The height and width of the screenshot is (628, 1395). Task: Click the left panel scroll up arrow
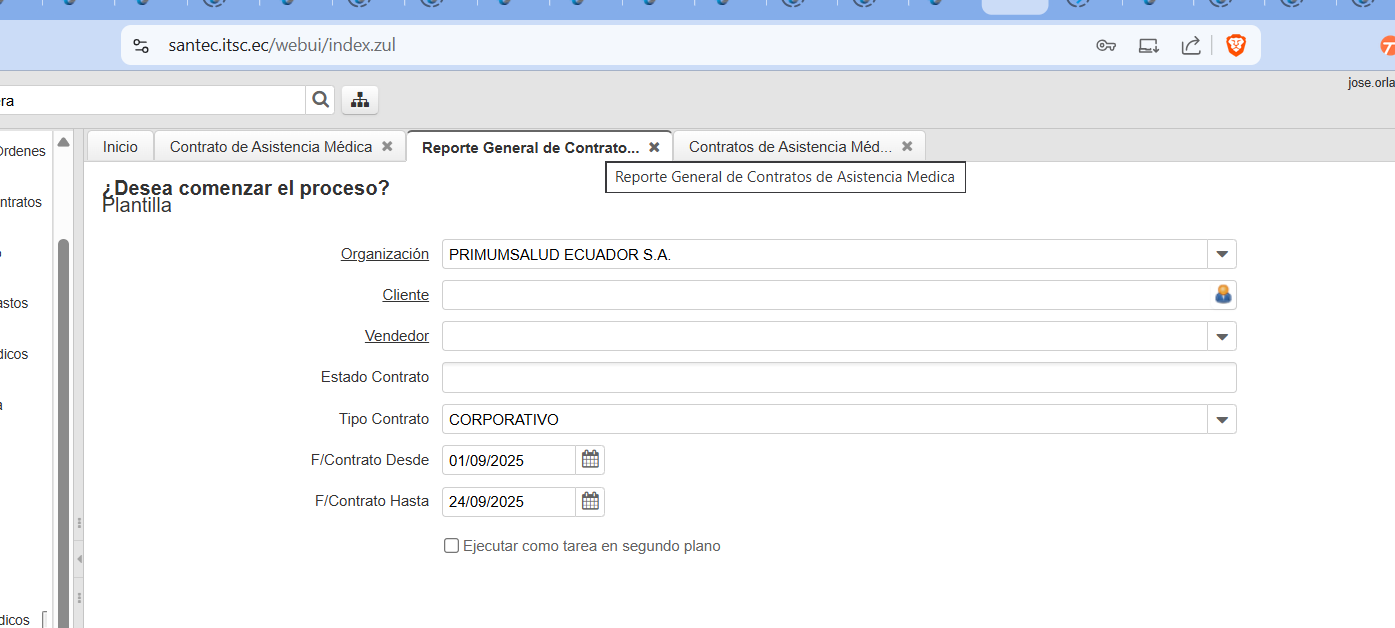point(63,143)
